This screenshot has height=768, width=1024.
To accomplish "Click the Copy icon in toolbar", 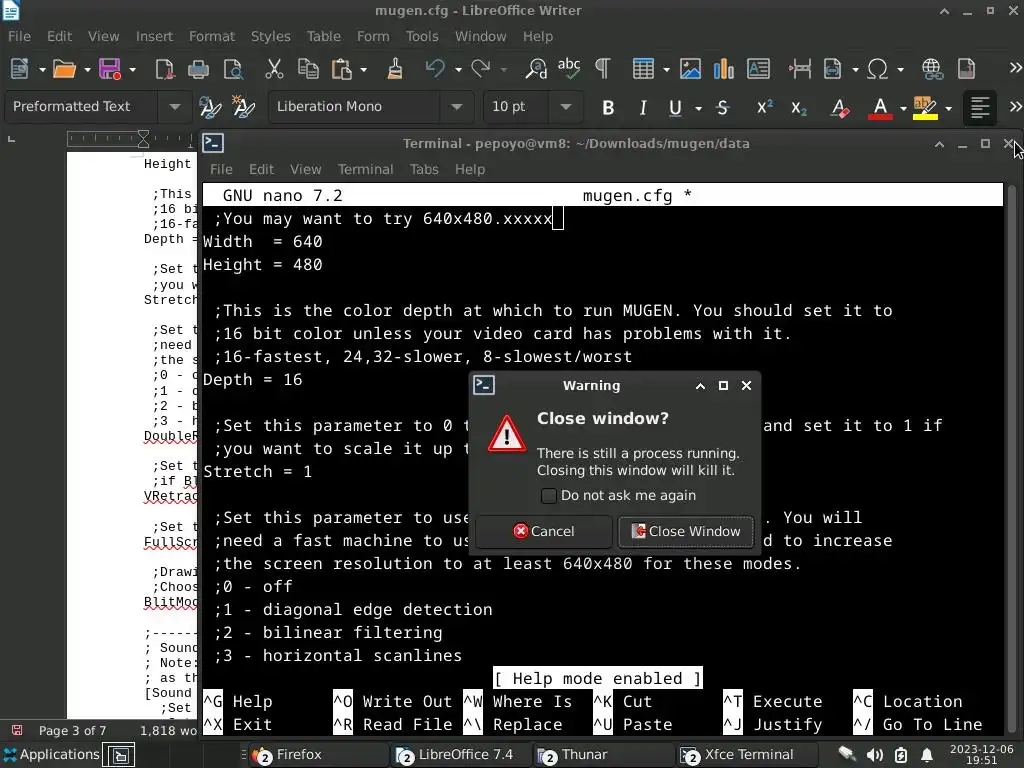I will point(308,69).
